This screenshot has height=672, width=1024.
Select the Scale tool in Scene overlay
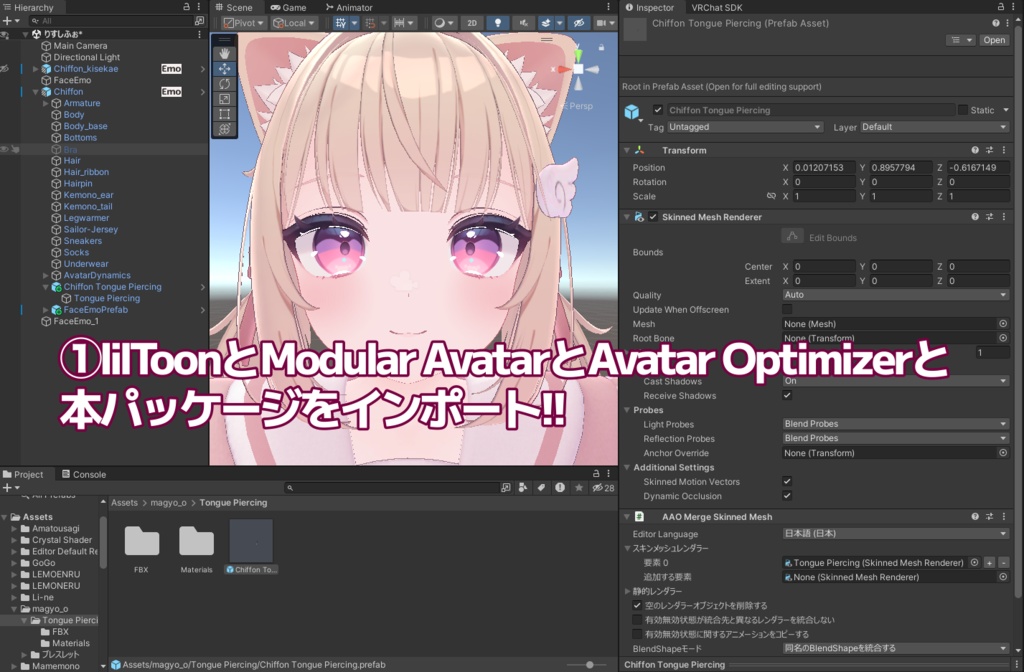tap(224, 99)
